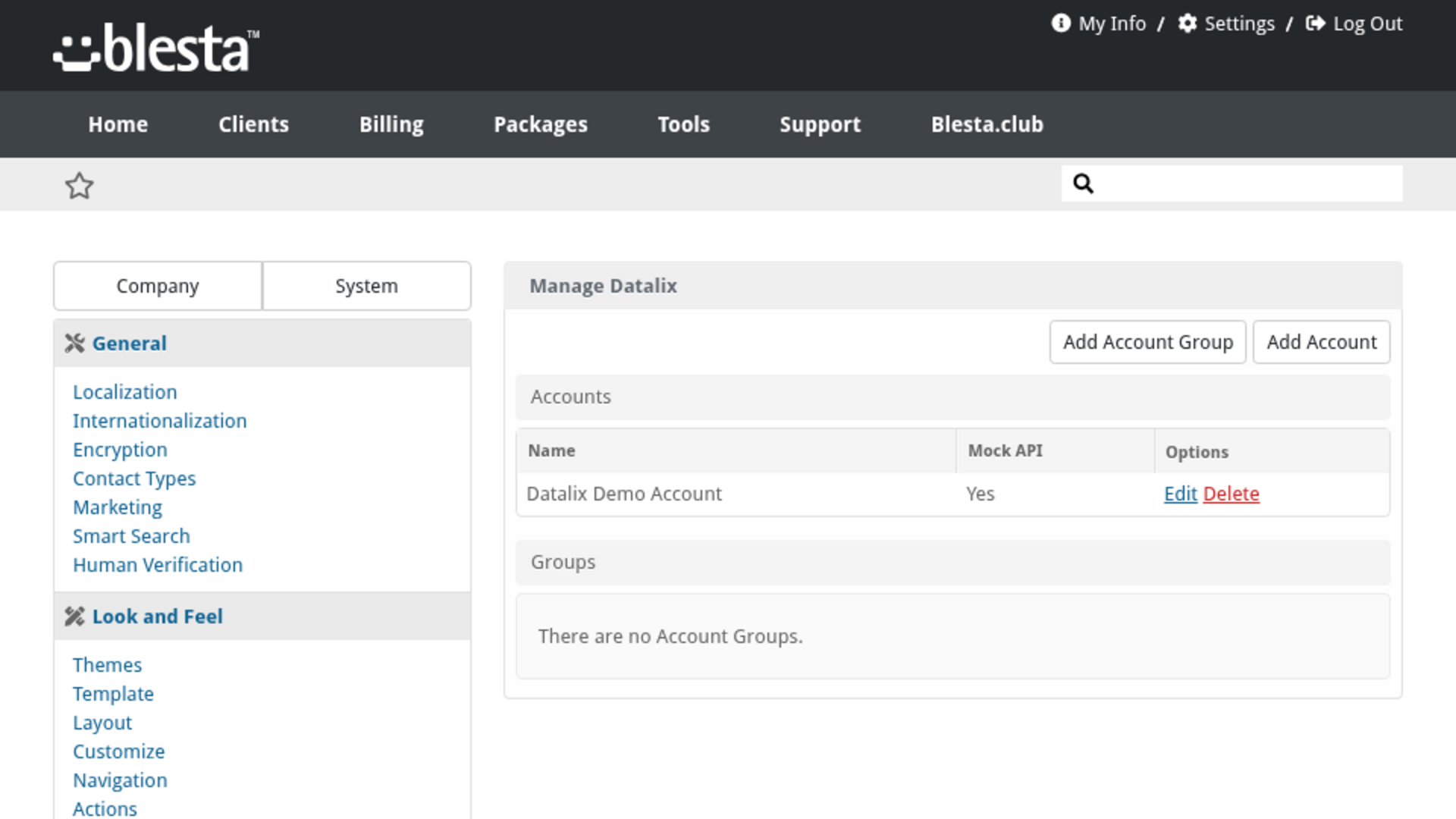Open the Home menu

[118, 124]
